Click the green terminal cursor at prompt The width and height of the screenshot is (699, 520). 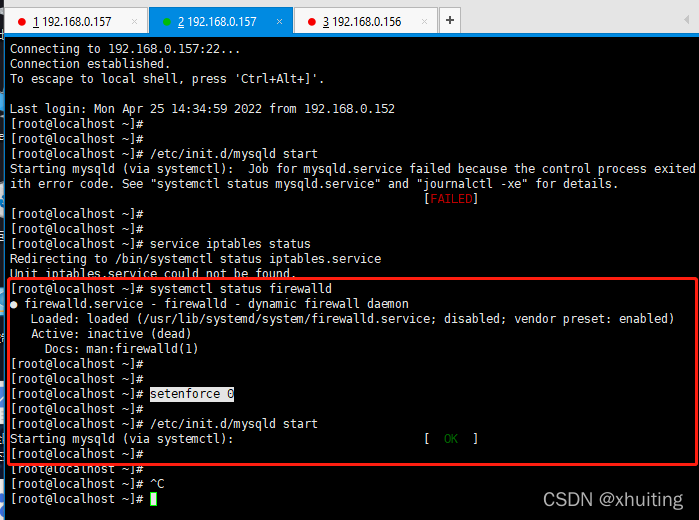pyautogui.click(x=153, y=499)
